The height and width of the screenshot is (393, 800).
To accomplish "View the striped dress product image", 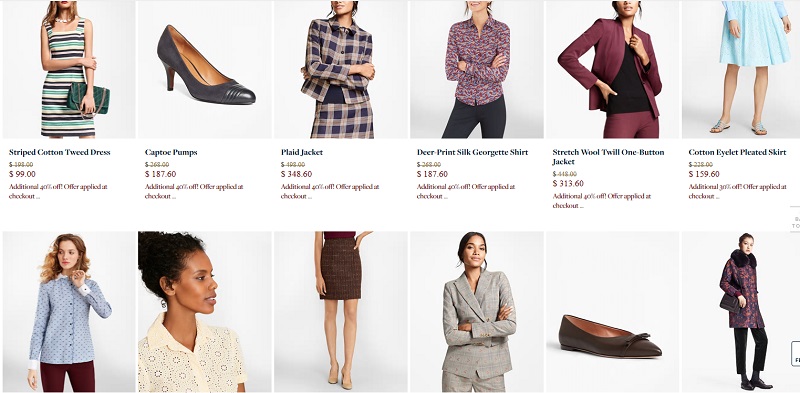I will [x=69, y=69].
